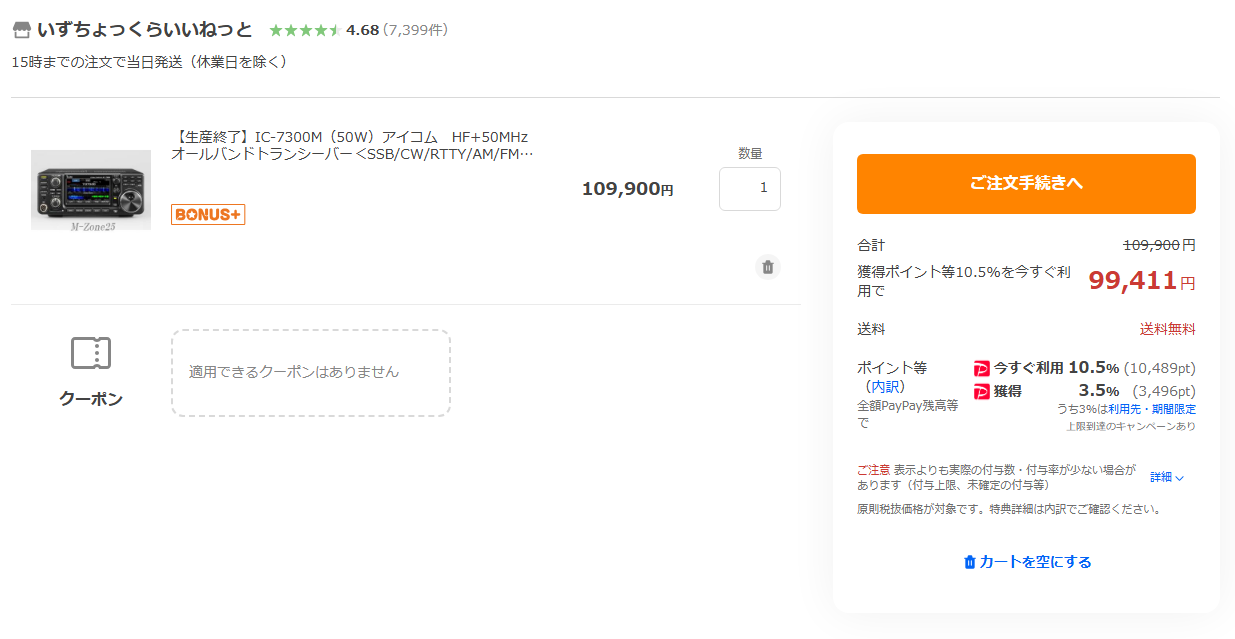Click the PayPay icon beside 獲得
The image size is (1235, 639).
click(981, 392)
